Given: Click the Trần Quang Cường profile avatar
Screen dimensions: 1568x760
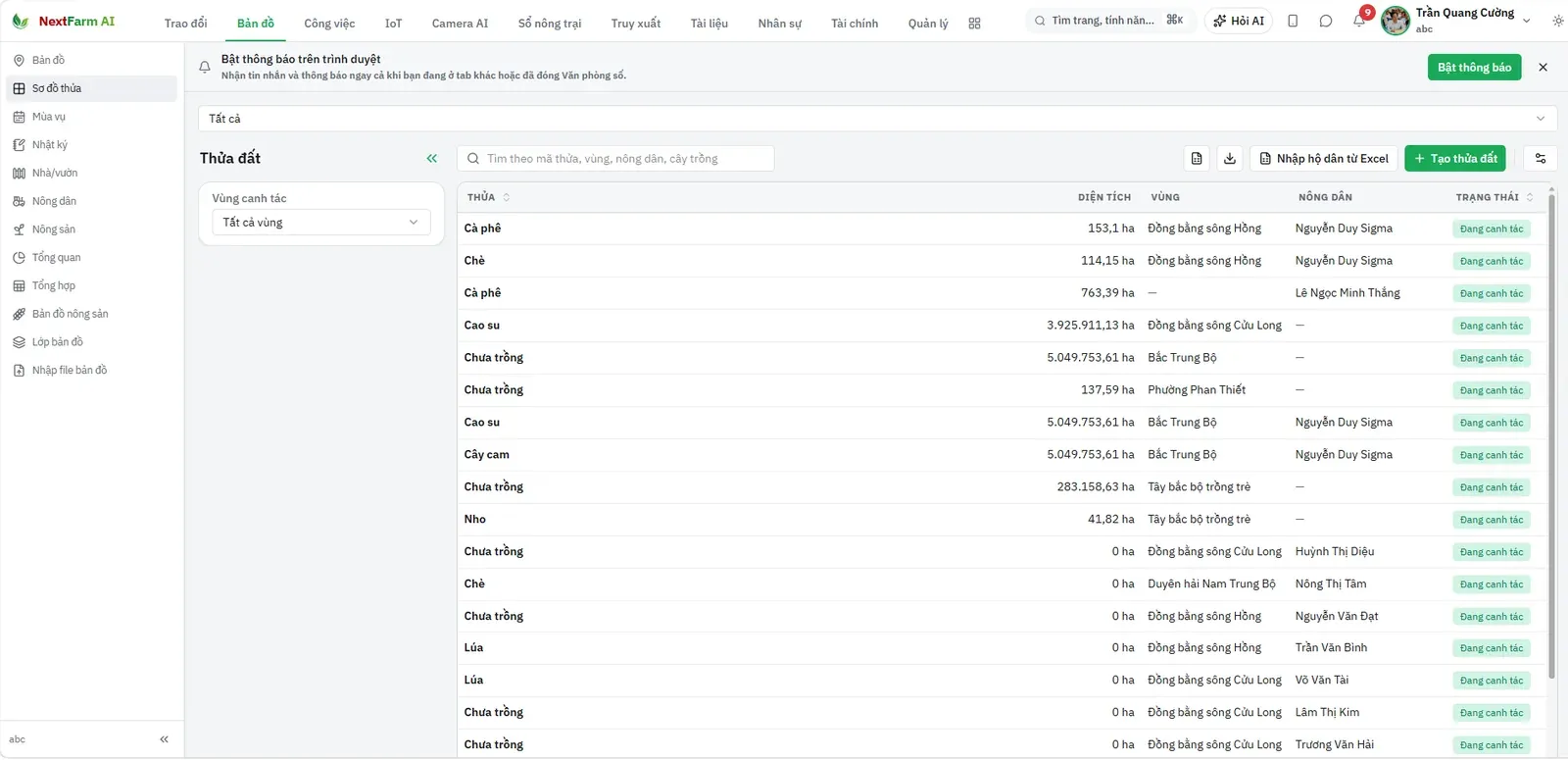Looking at the screenshot, I should tap(1395, 21).
